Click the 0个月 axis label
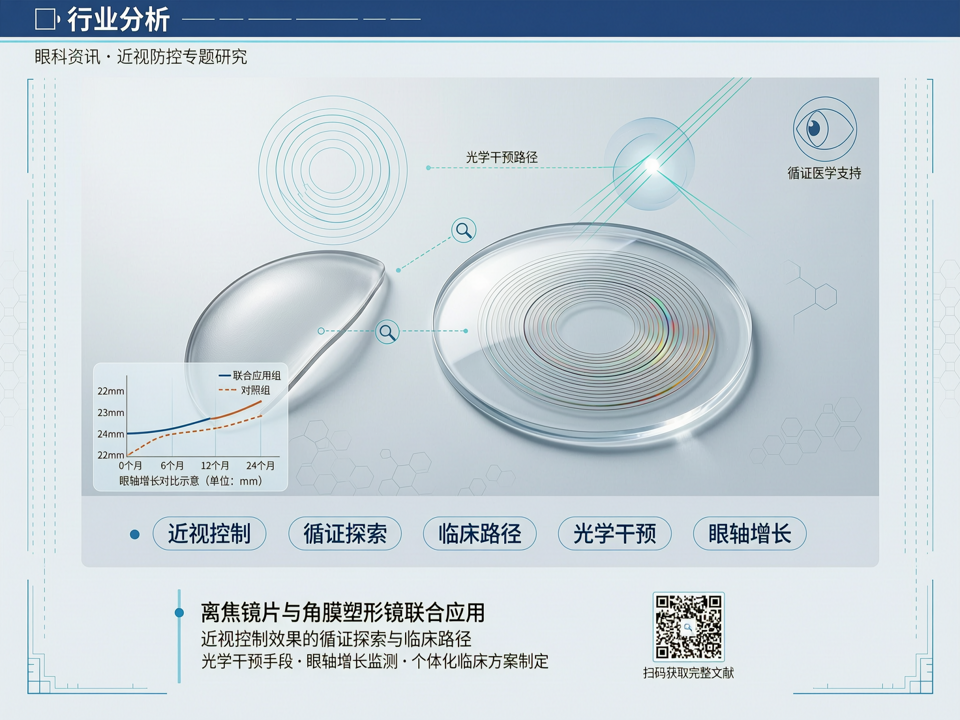This screenshot has width=960, height=720. pyautogui.click(x=130, y=465)
